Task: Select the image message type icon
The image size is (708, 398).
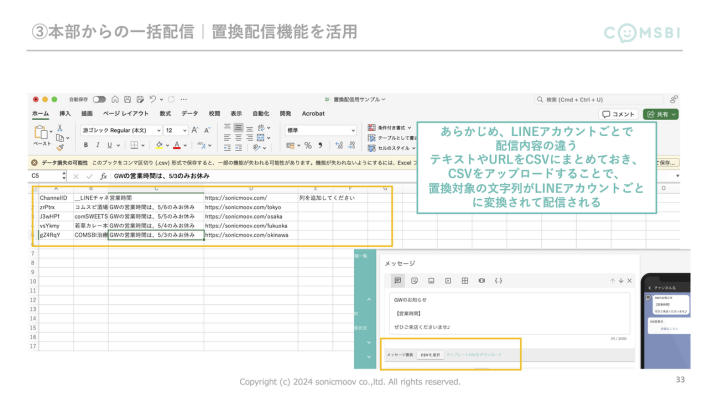Action: [431, 281]
